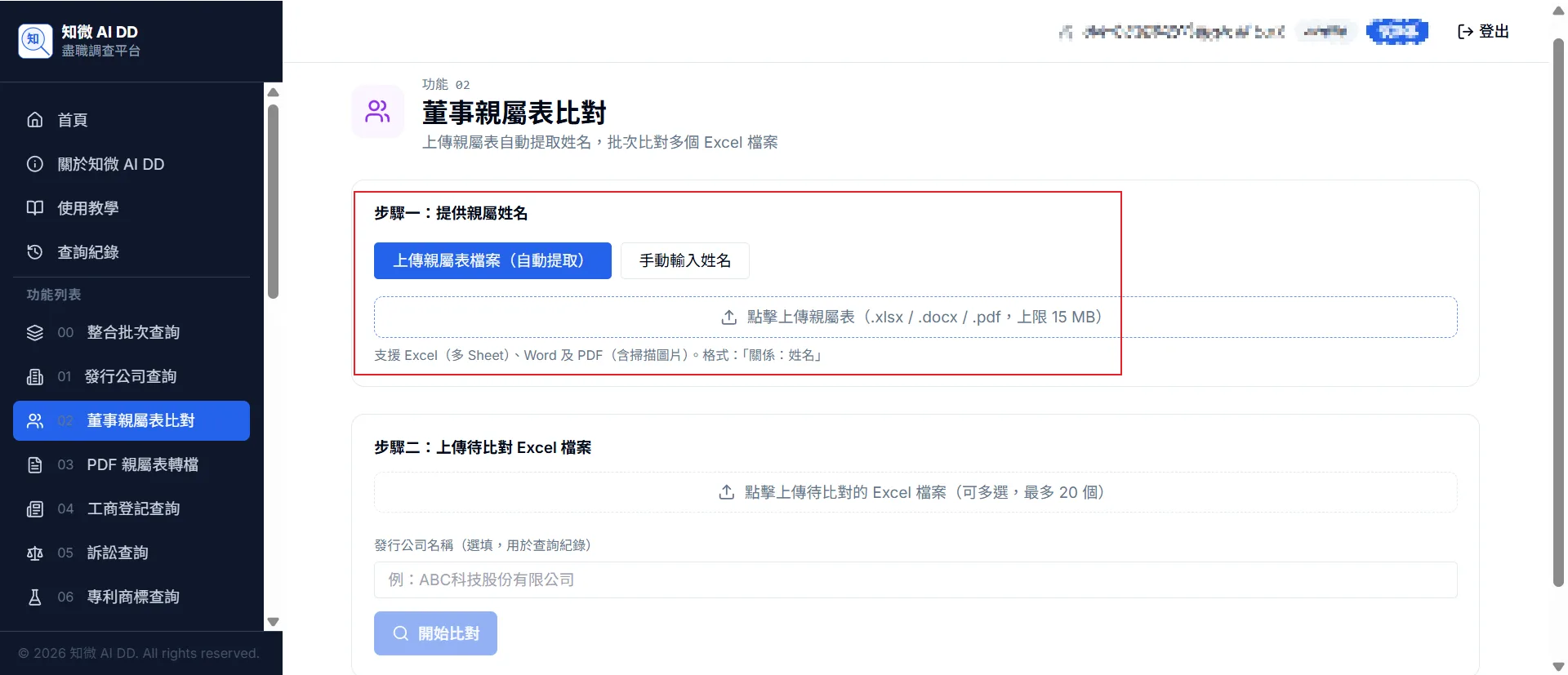Click the home icon beside 首頁
This screenshot has height=675, width=1568.
point(35,120)
